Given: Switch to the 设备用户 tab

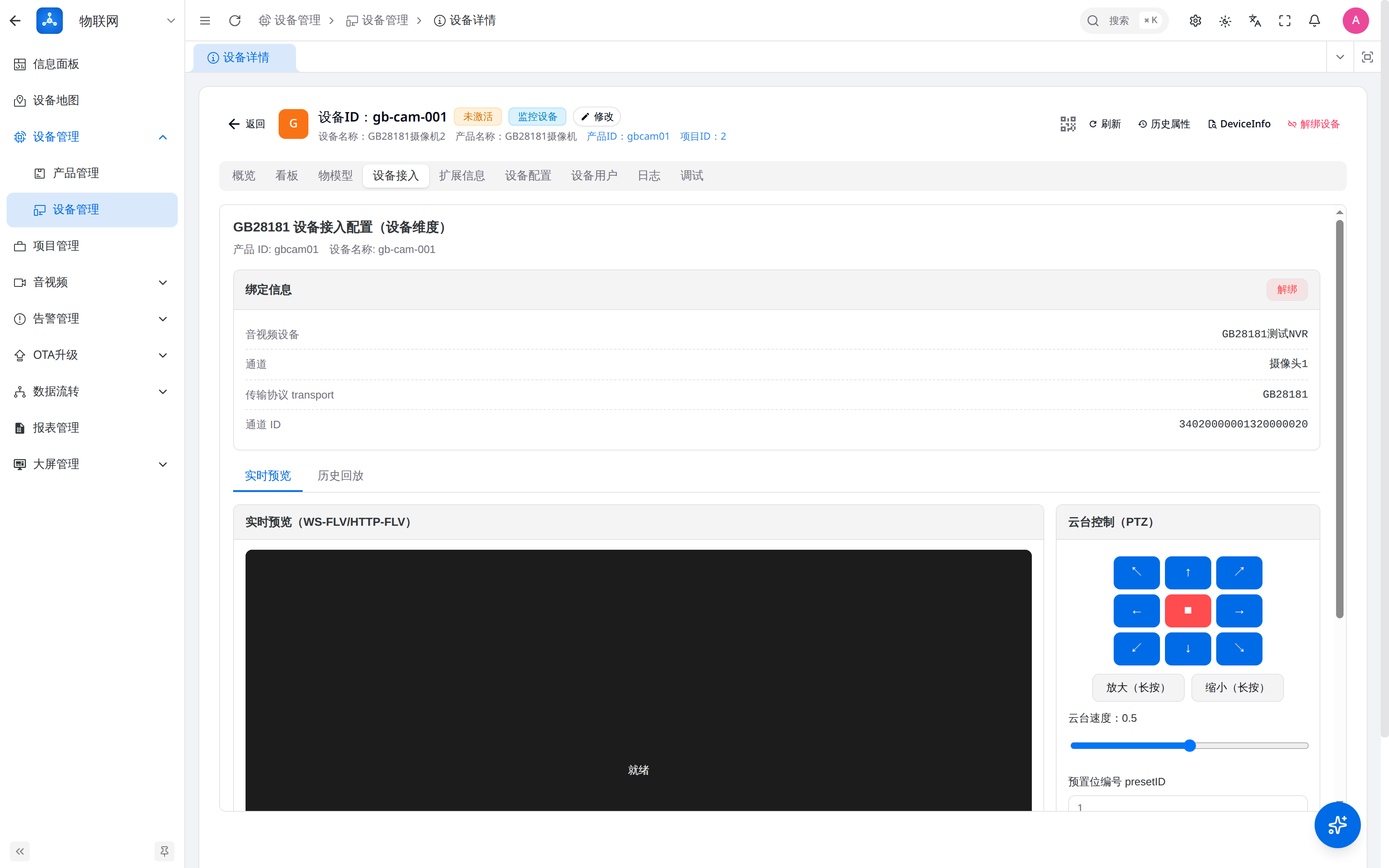Looking at the screenshot, I should click(x=594, y=176).
